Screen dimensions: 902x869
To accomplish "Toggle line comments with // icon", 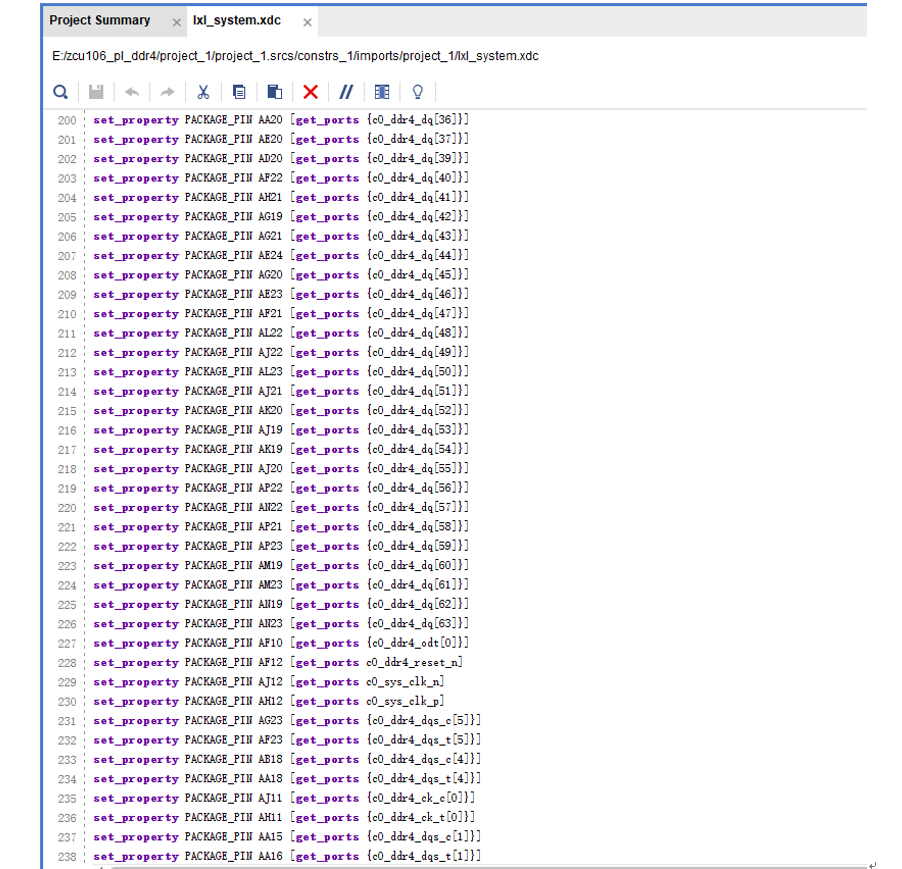I will (345, 92).
